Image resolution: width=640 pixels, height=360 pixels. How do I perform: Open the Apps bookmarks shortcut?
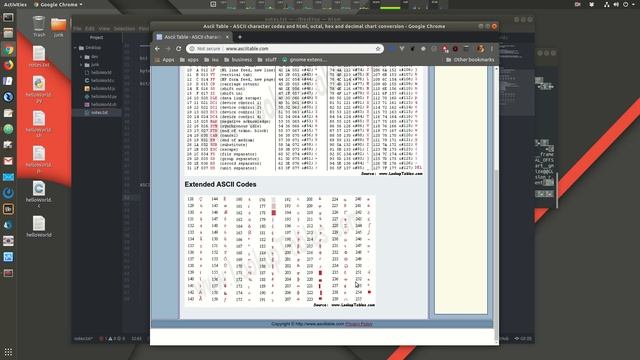pos(165,60)
